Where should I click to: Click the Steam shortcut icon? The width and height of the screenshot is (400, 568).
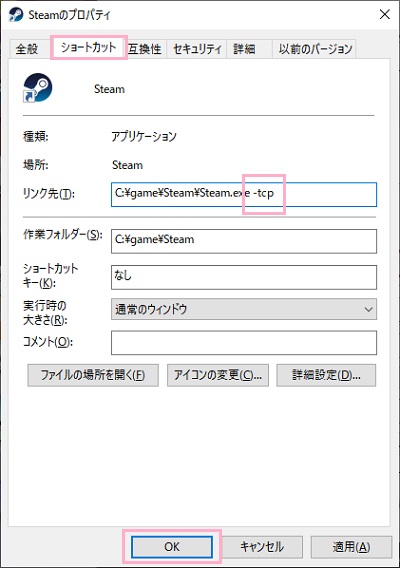point(38,88)
